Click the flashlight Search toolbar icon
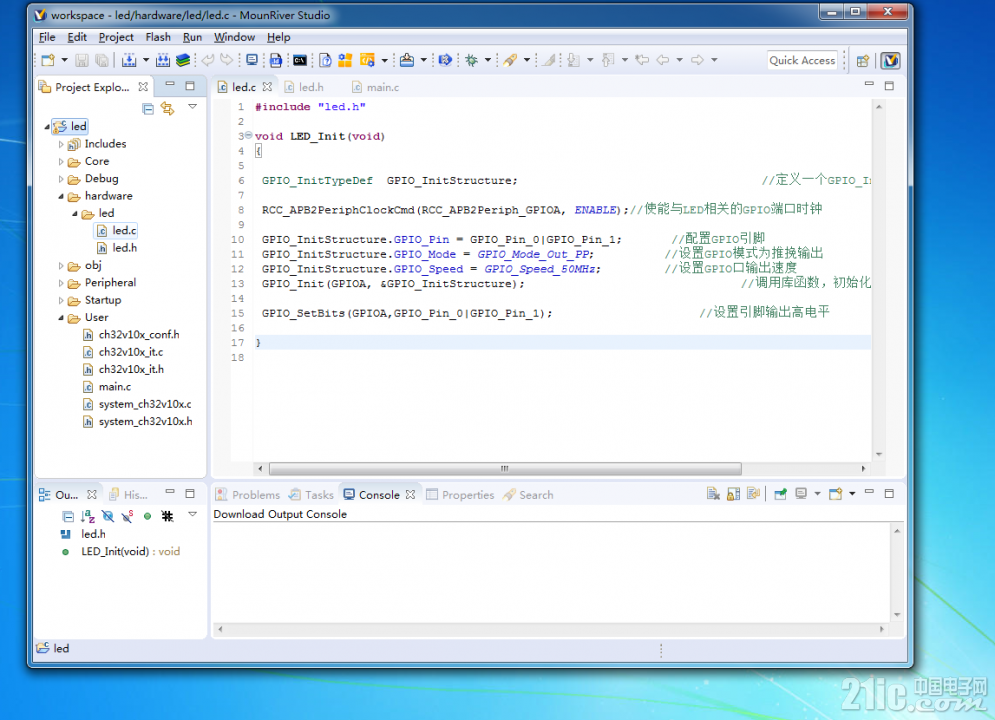This screenshot has height=720, width=995. [510, 60]
